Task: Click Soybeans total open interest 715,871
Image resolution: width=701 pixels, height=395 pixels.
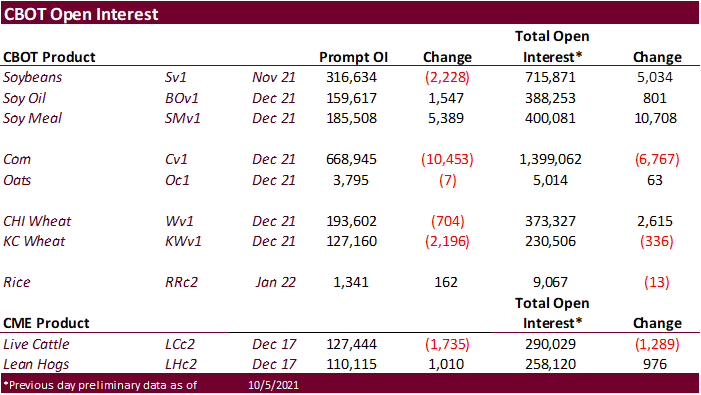Action: (x=550, y=77)
